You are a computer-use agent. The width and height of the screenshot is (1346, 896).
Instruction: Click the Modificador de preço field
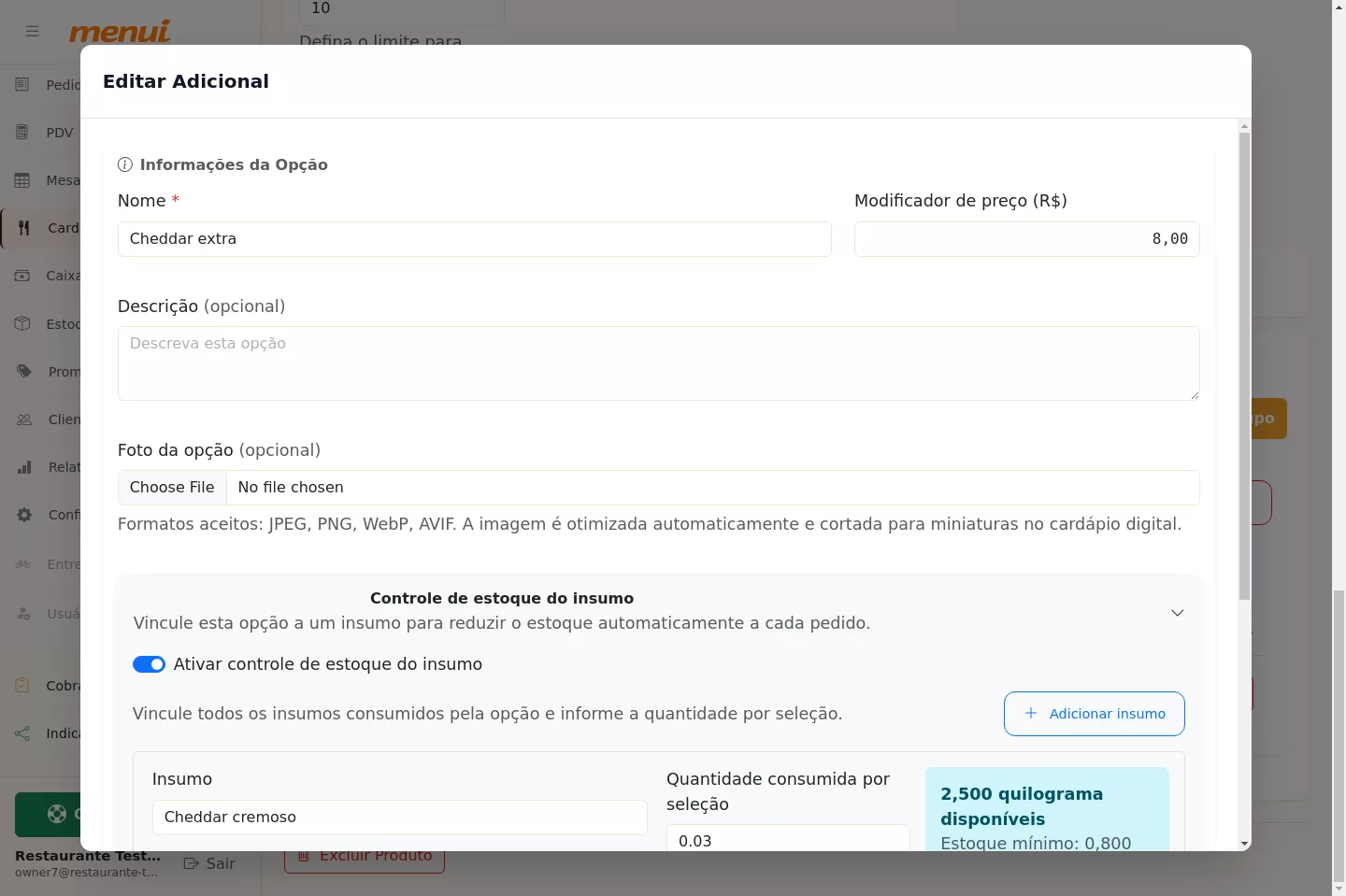click(1026, 239)
